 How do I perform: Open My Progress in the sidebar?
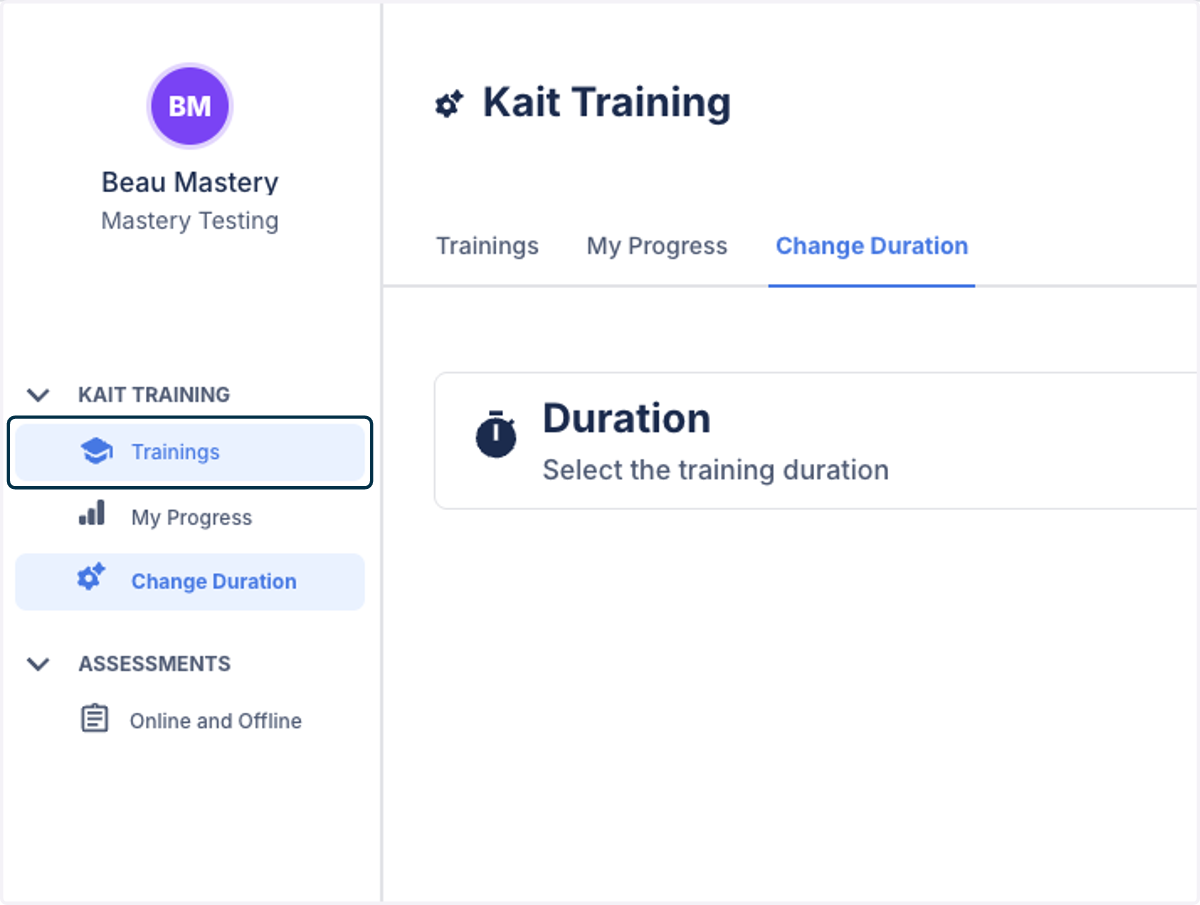pyautogui.click(x=190, y=517)
